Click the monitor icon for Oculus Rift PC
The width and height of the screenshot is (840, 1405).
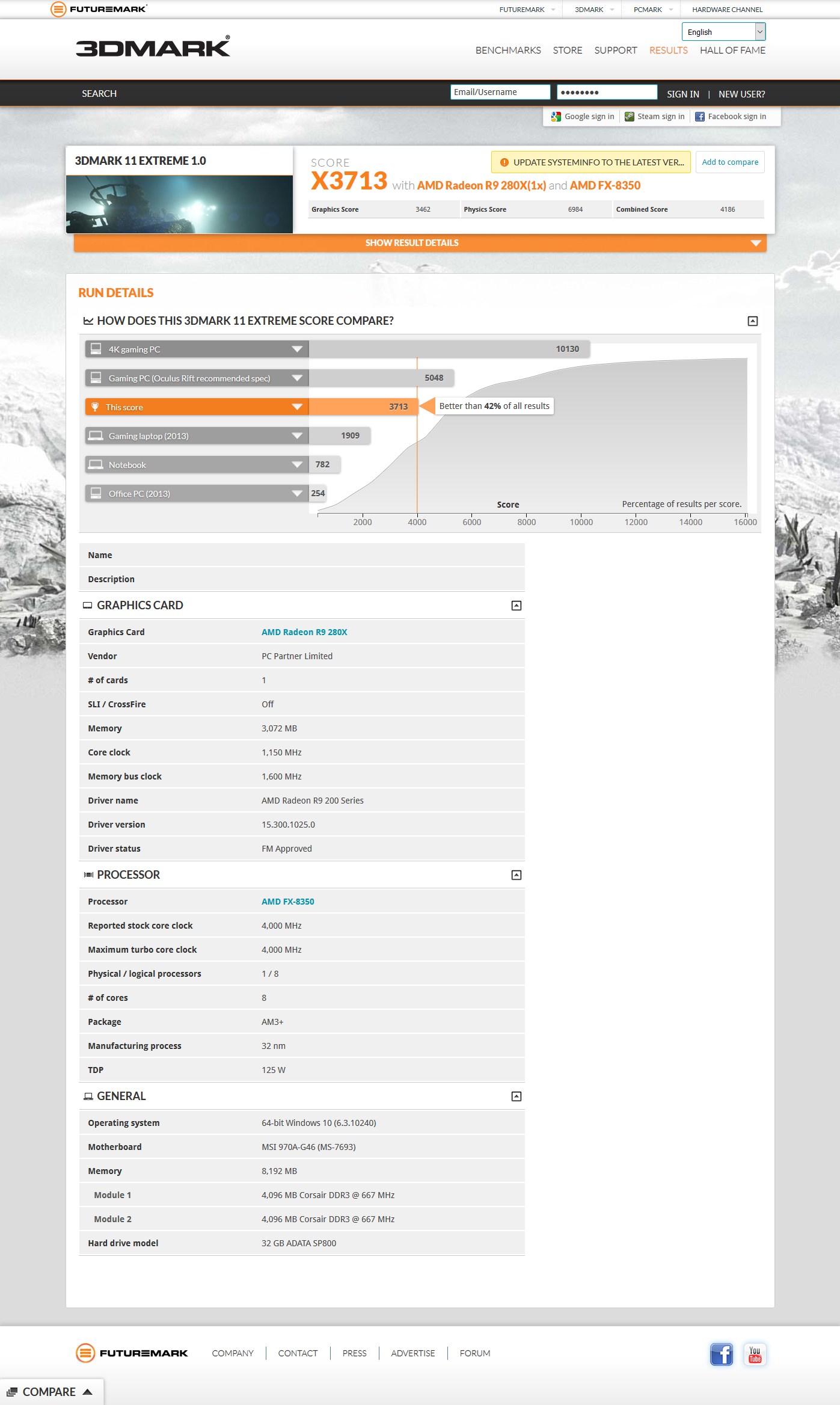(x=96, y=378)
